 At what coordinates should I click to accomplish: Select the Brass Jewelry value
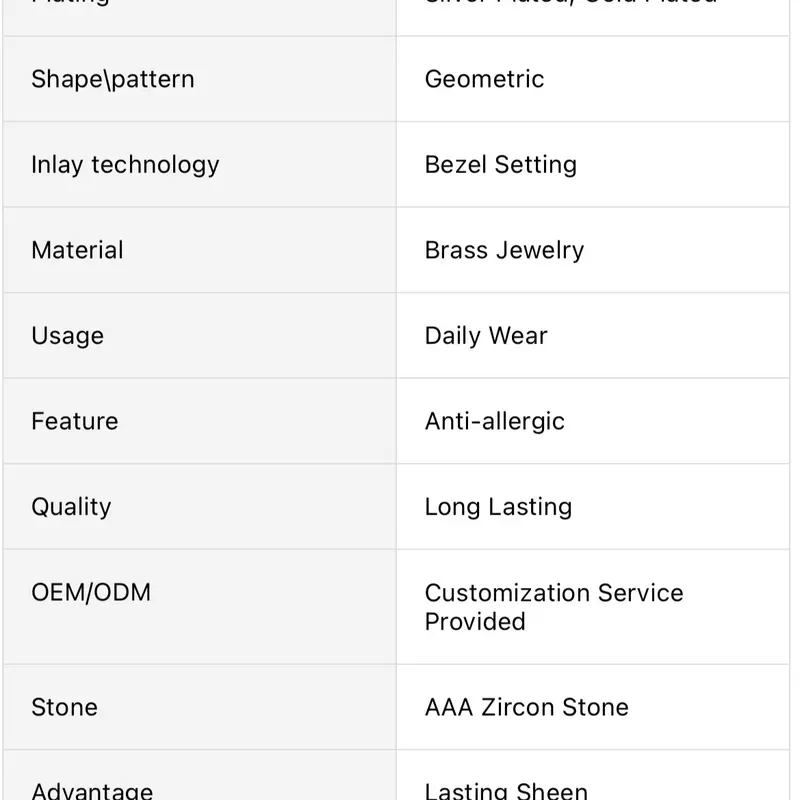[x=504, y=250]
